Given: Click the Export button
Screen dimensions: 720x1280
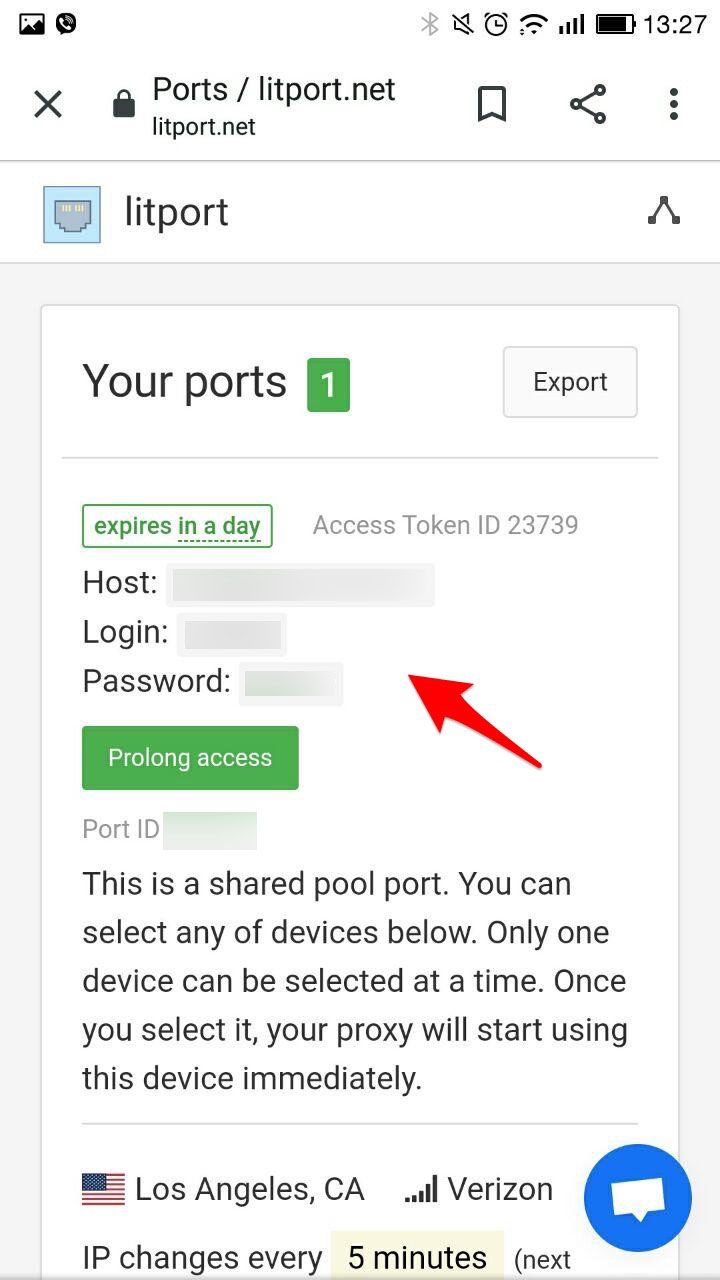Looking at the screenshot, I should [570, 382].
